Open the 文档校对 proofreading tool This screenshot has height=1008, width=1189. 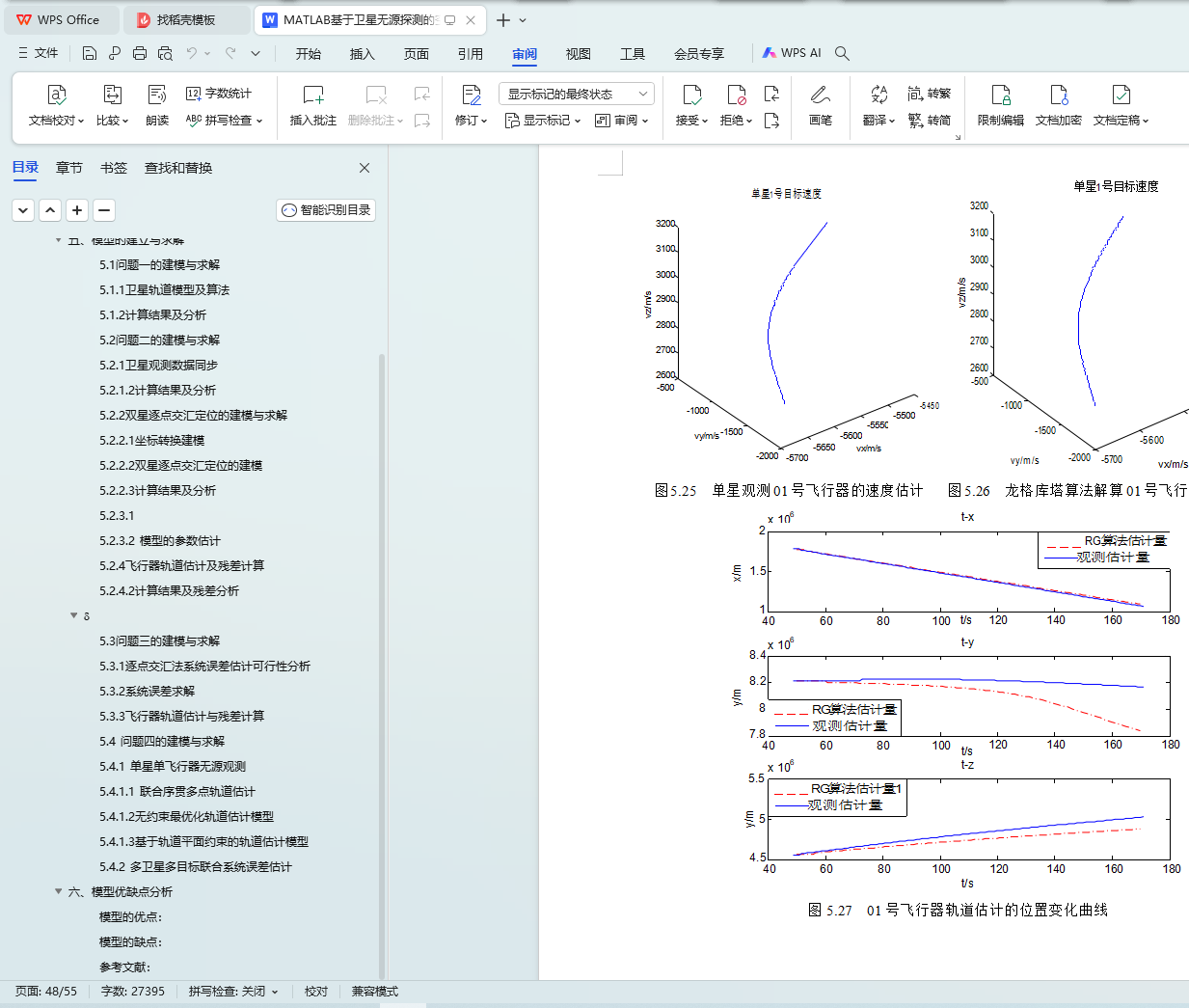[x=56, y=106]
